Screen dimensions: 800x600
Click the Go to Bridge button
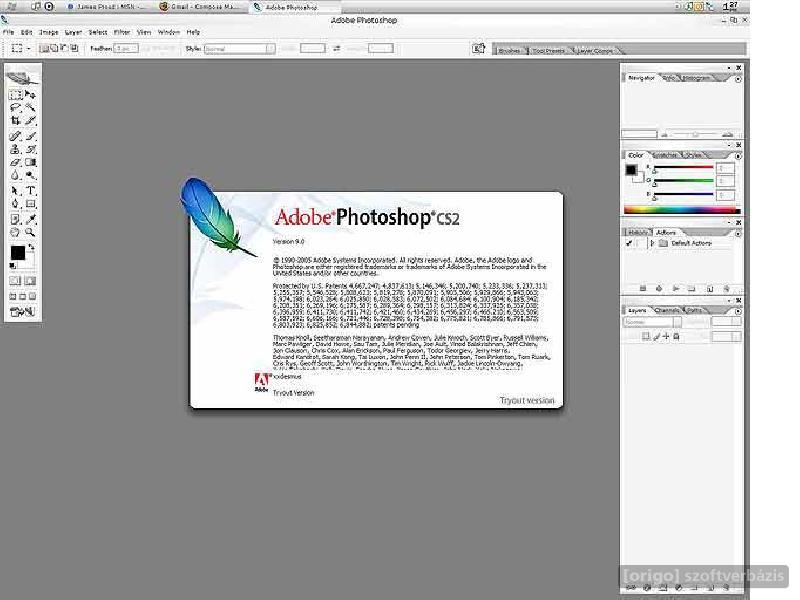coord(478,48)
